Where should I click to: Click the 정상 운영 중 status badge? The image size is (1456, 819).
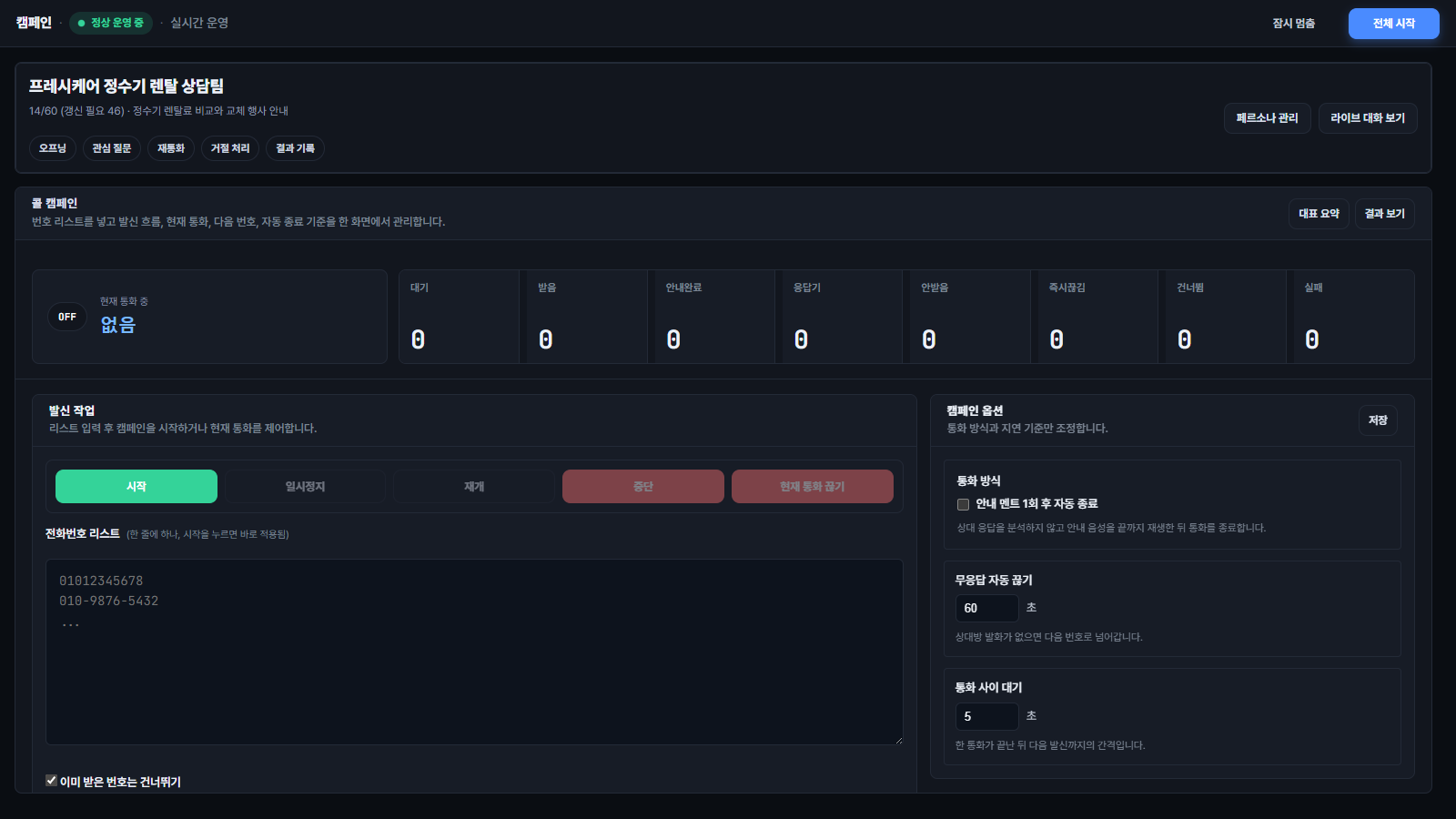click(x=111, y=23)
